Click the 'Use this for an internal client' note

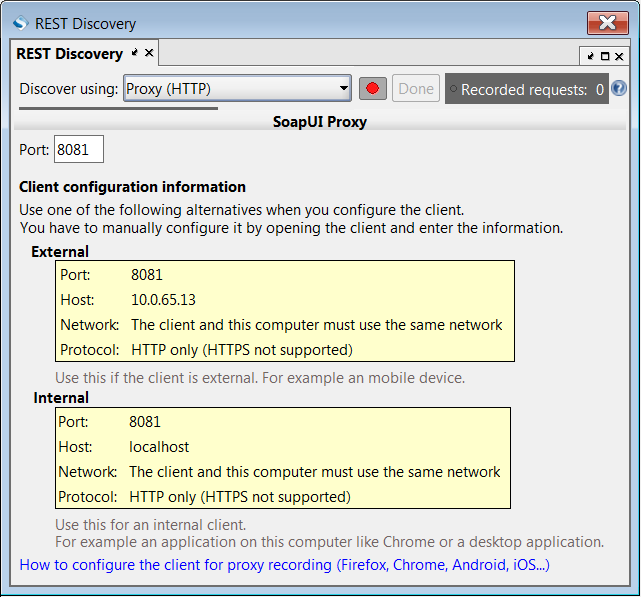[151, 525]
